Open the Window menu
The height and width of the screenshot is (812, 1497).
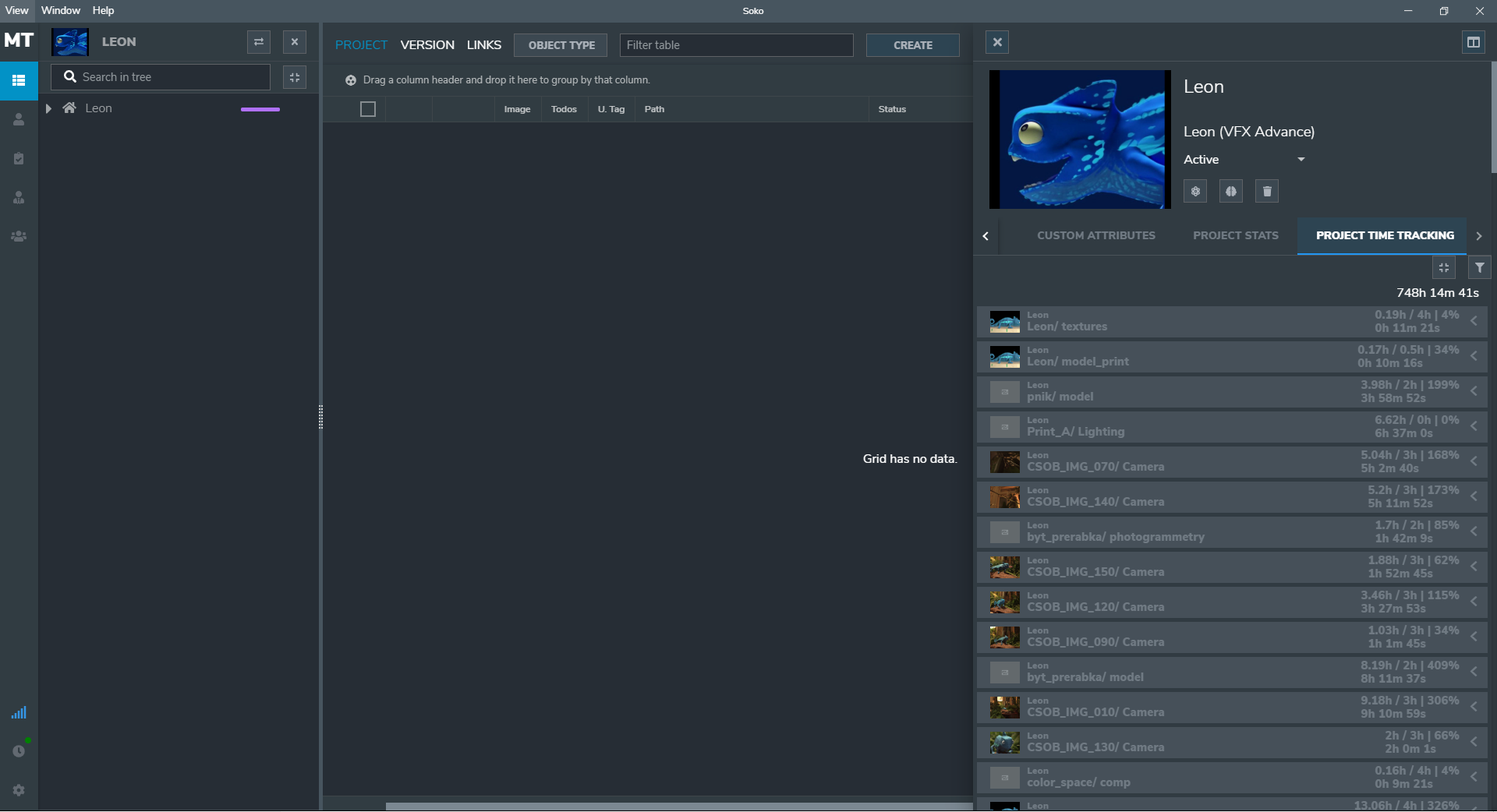point(60,10)
